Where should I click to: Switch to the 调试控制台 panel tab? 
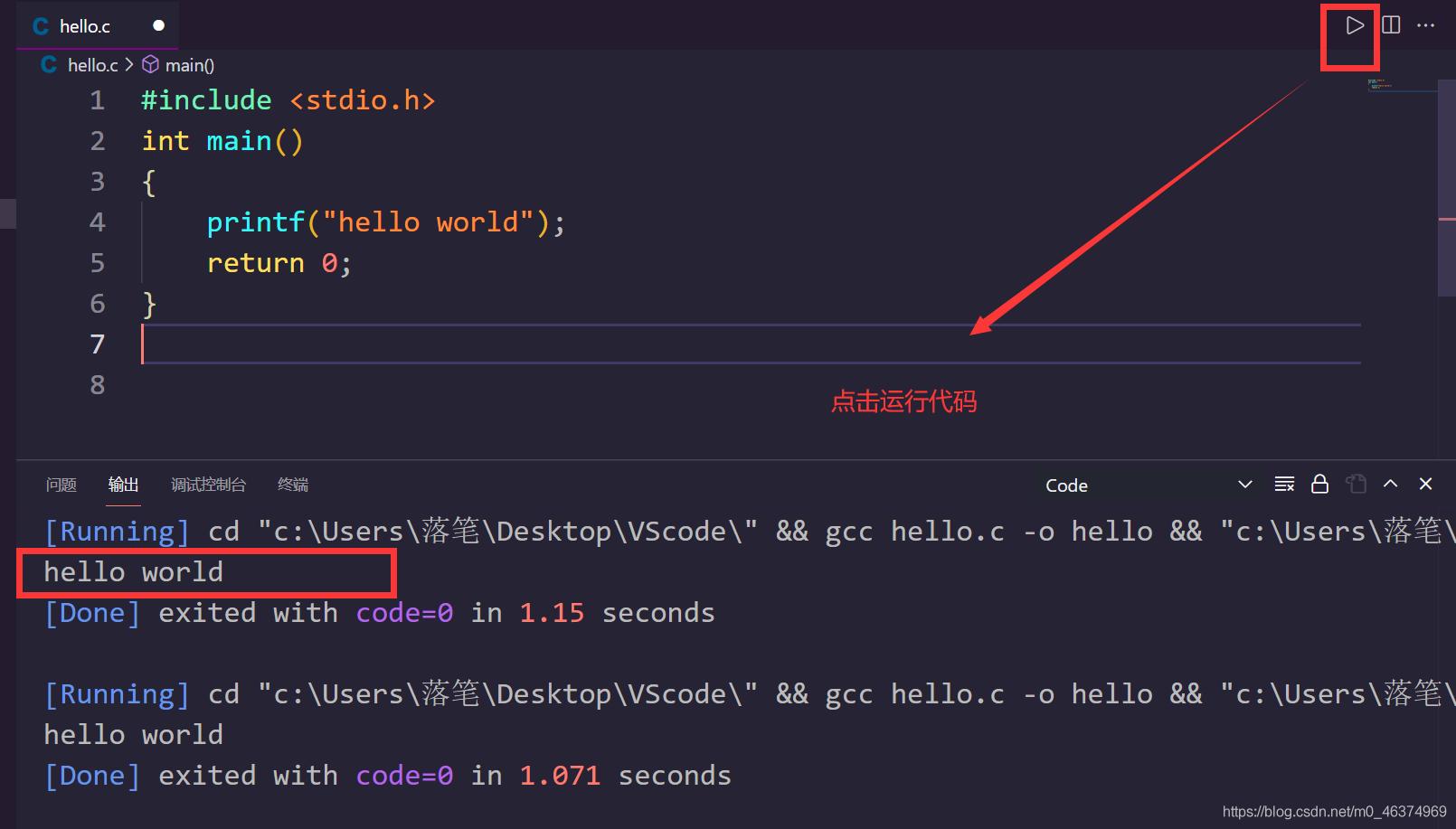click(x=208, y=485)
